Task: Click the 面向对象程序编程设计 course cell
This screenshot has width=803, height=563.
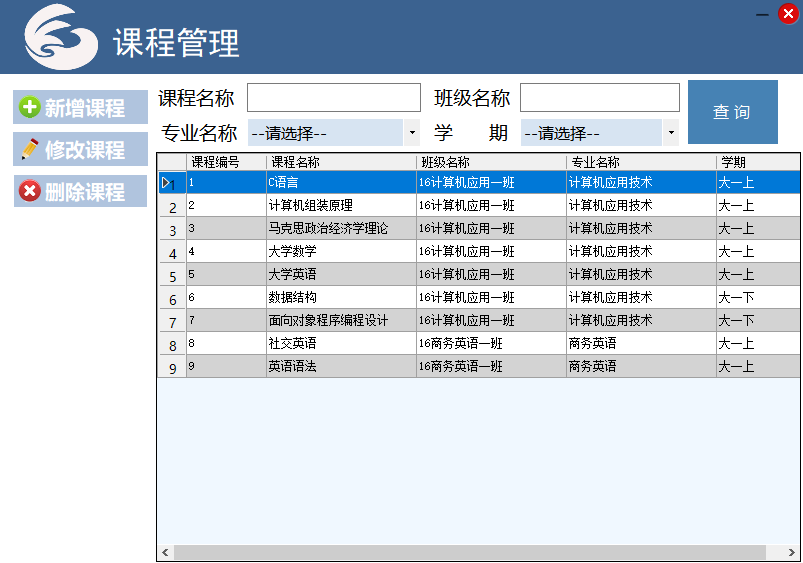Action: click(x=341, y=321)
